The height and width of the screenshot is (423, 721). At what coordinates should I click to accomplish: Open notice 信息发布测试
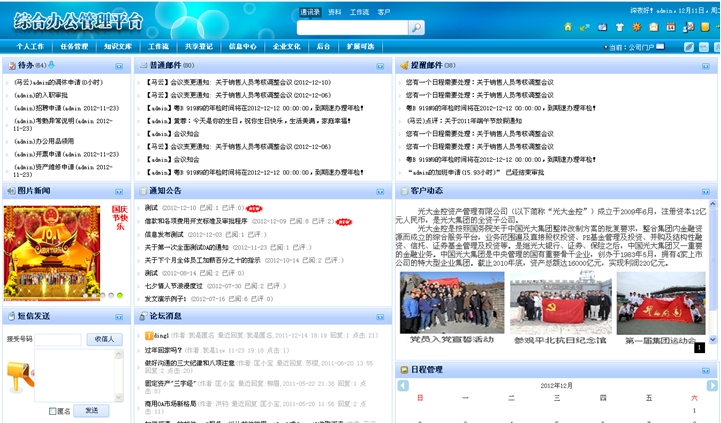[164, 234]
